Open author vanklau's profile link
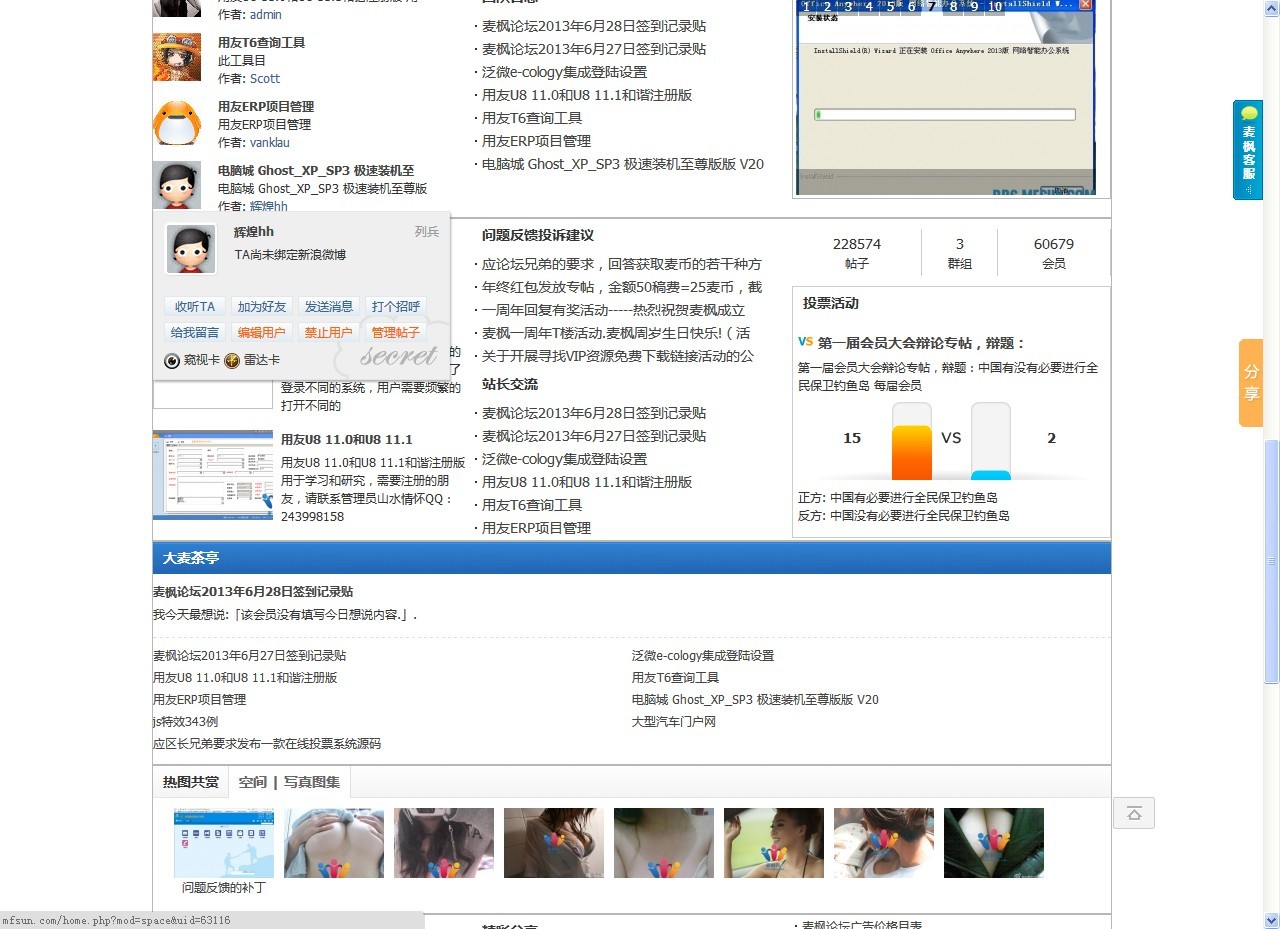1280x929 pixels. pyautogui.click(x=270, y=143)
